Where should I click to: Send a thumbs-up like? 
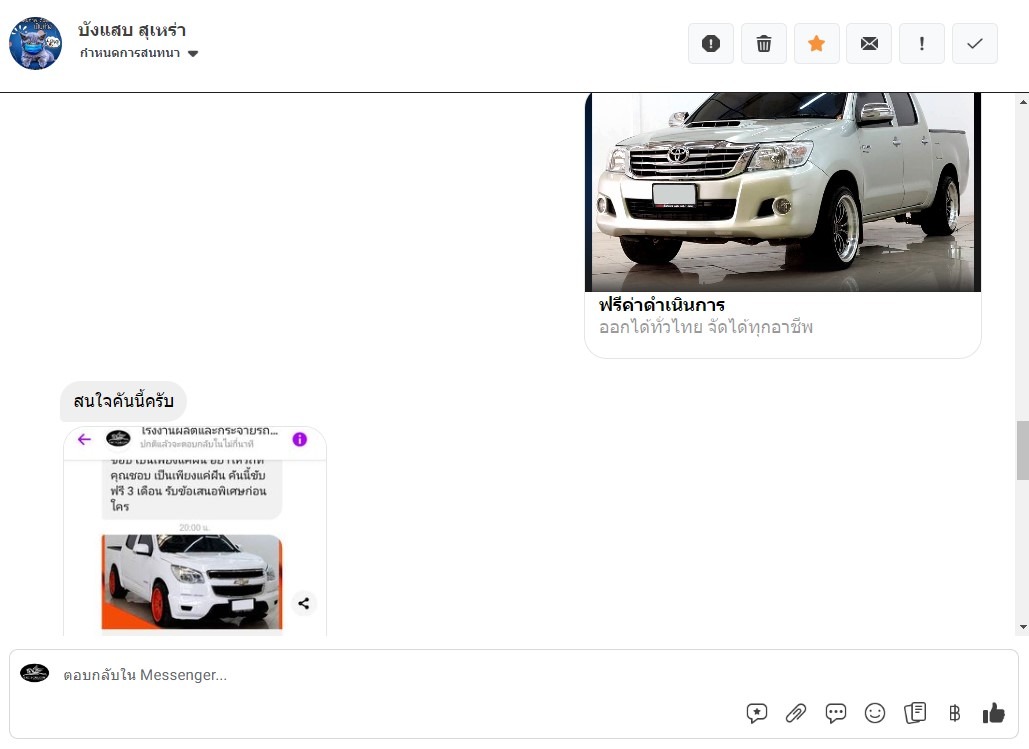pos(993,713)
